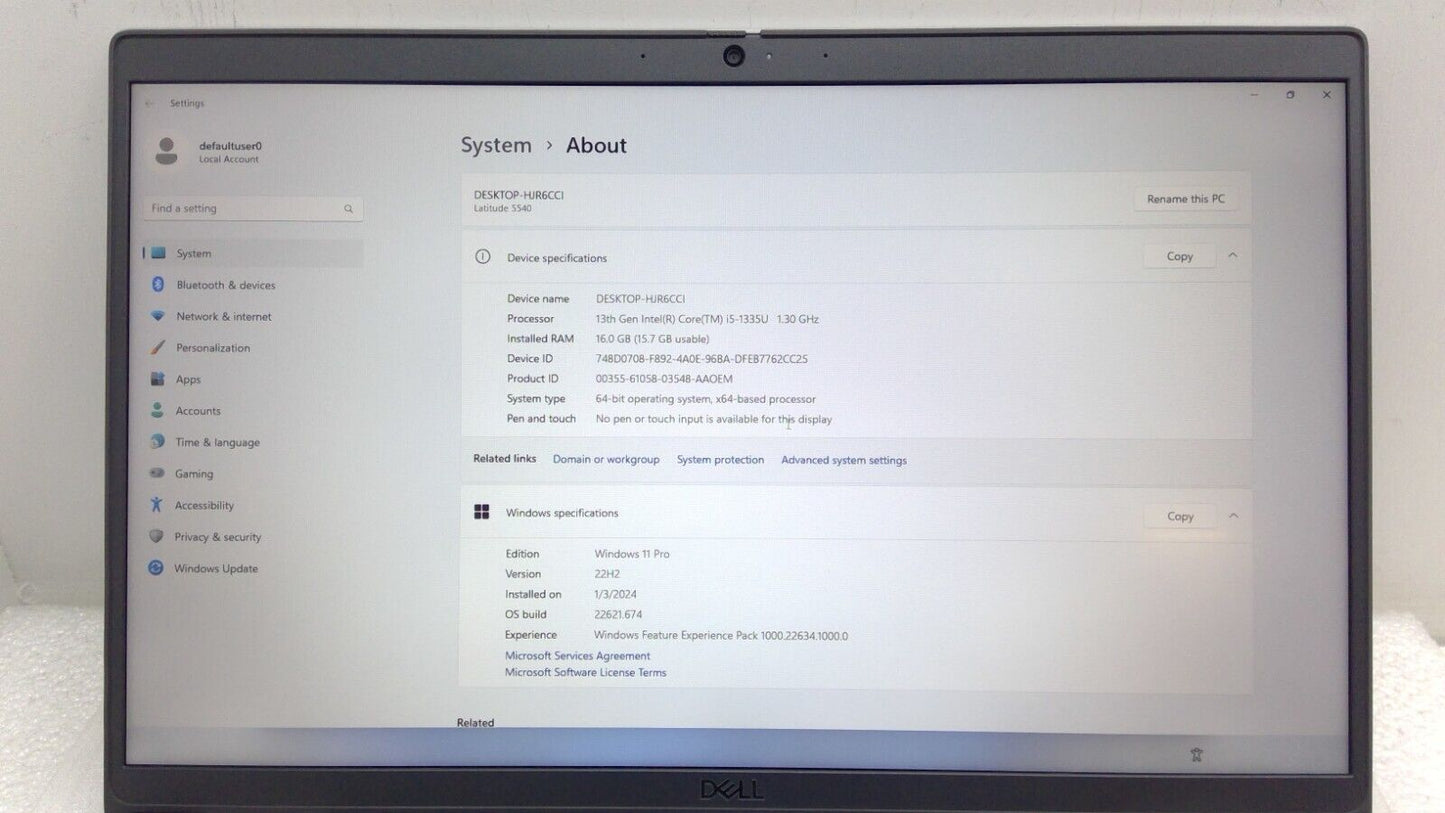Click the Installed on date 1/3/2024
This screenshot has width=1445, height=813.
coord(615,594)
